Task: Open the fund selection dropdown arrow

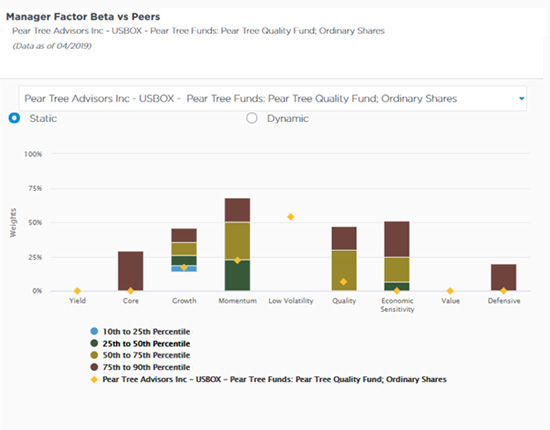Action: (522, 99)
